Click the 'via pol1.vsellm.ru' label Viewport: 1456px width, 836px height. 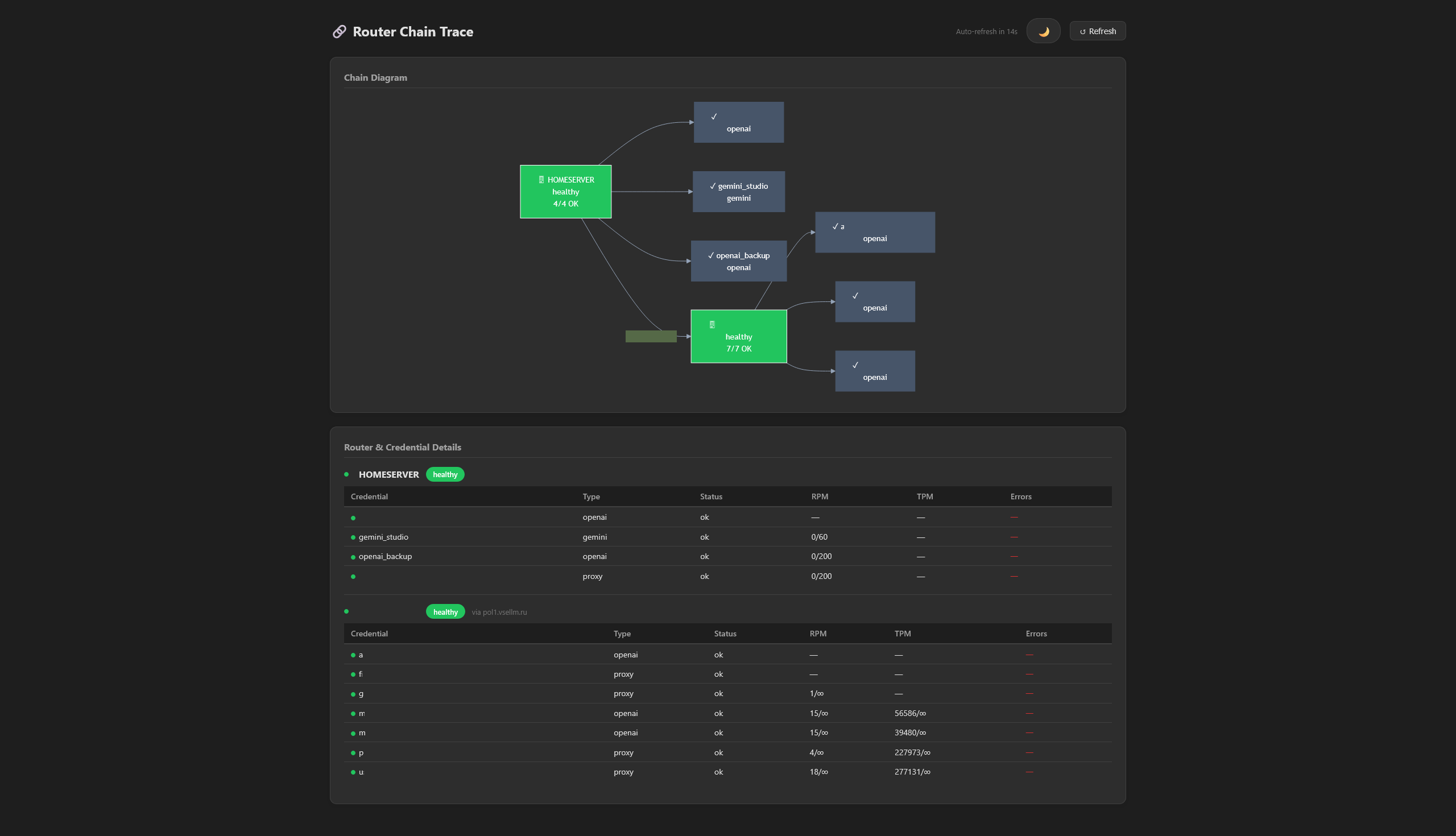click(x=499, y=612)
